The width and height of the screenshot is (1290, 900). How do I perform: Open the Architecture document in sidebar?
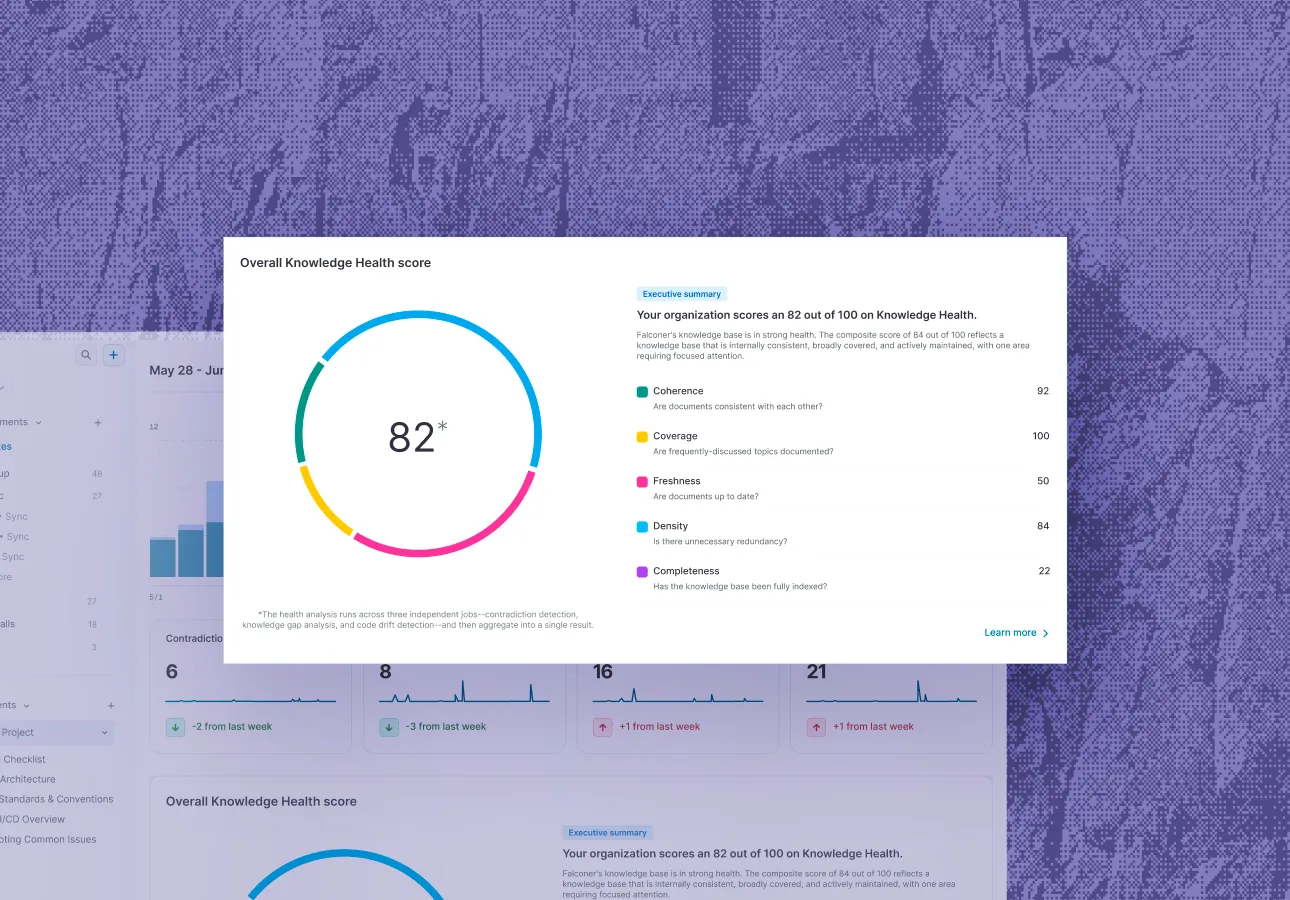[x=28, y=779]
